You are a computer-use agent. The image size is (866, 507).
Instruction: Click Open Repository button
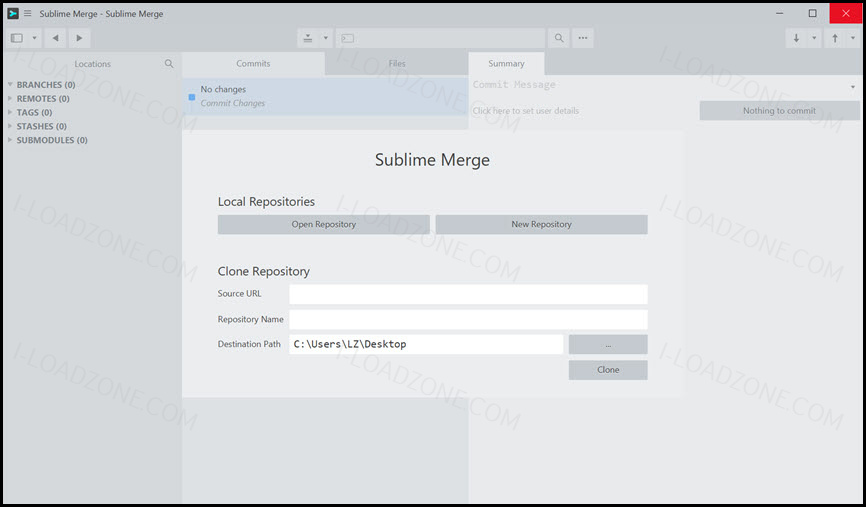point(324,224)
